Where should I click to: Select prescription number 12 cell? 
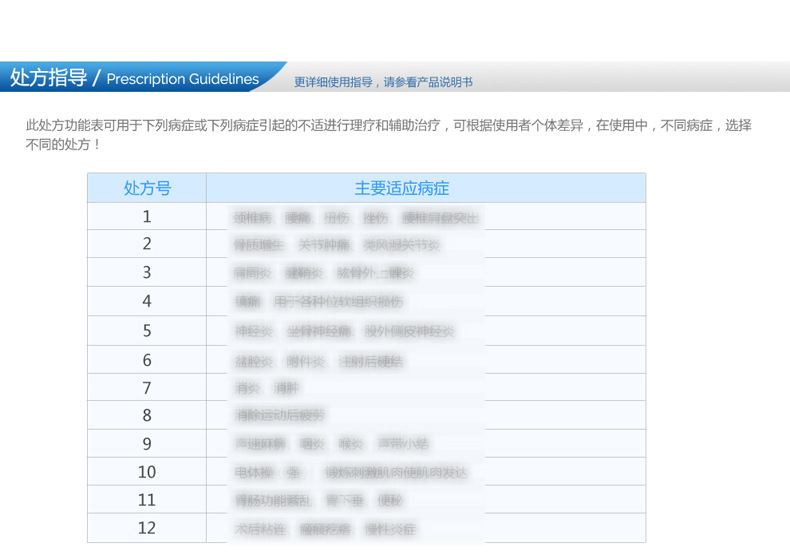(x=147, y=528)
